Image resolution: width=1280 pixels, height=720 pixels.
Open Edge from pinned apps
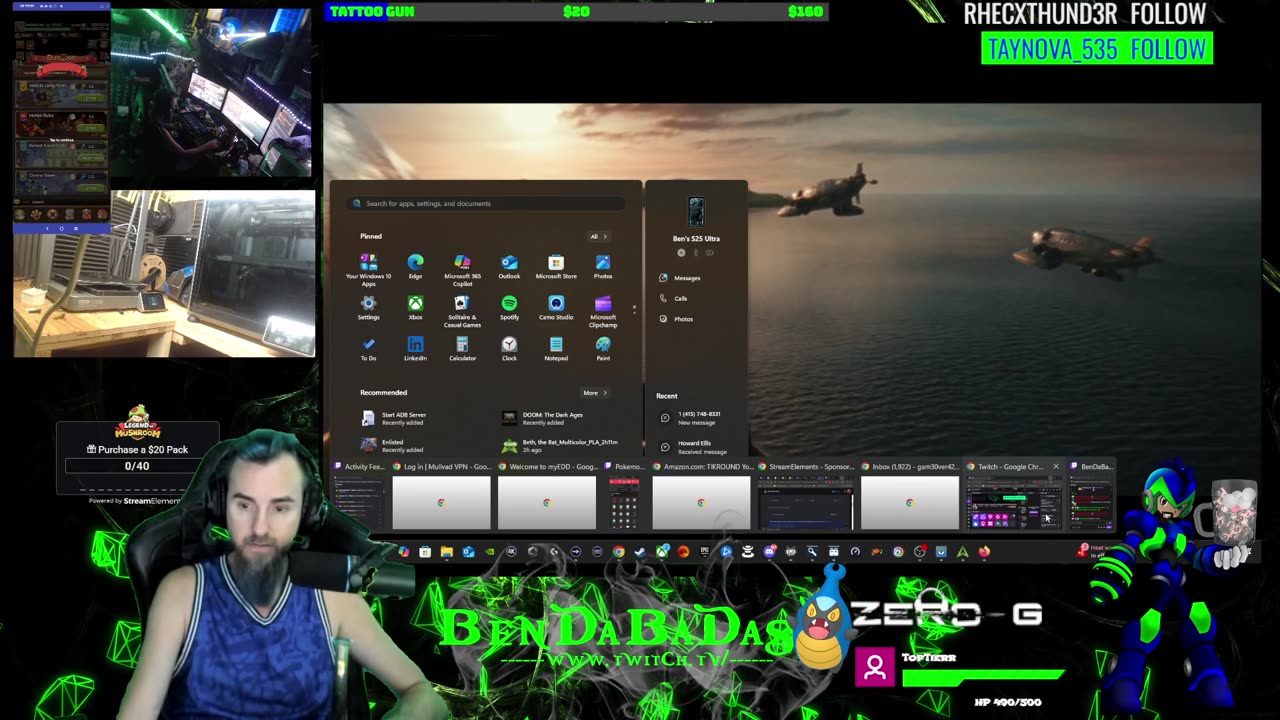(415, 267)
